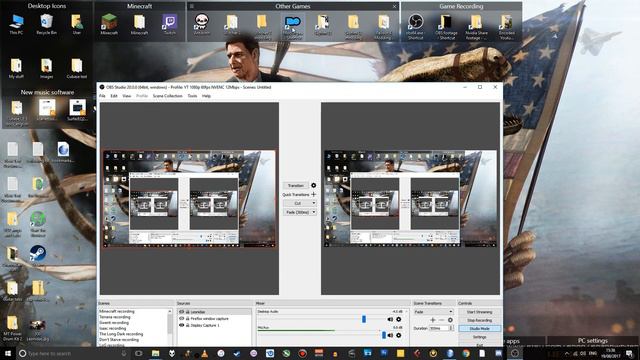
Task: Click the Desktop Audio volume slider handle
Action: coord(364,319)
